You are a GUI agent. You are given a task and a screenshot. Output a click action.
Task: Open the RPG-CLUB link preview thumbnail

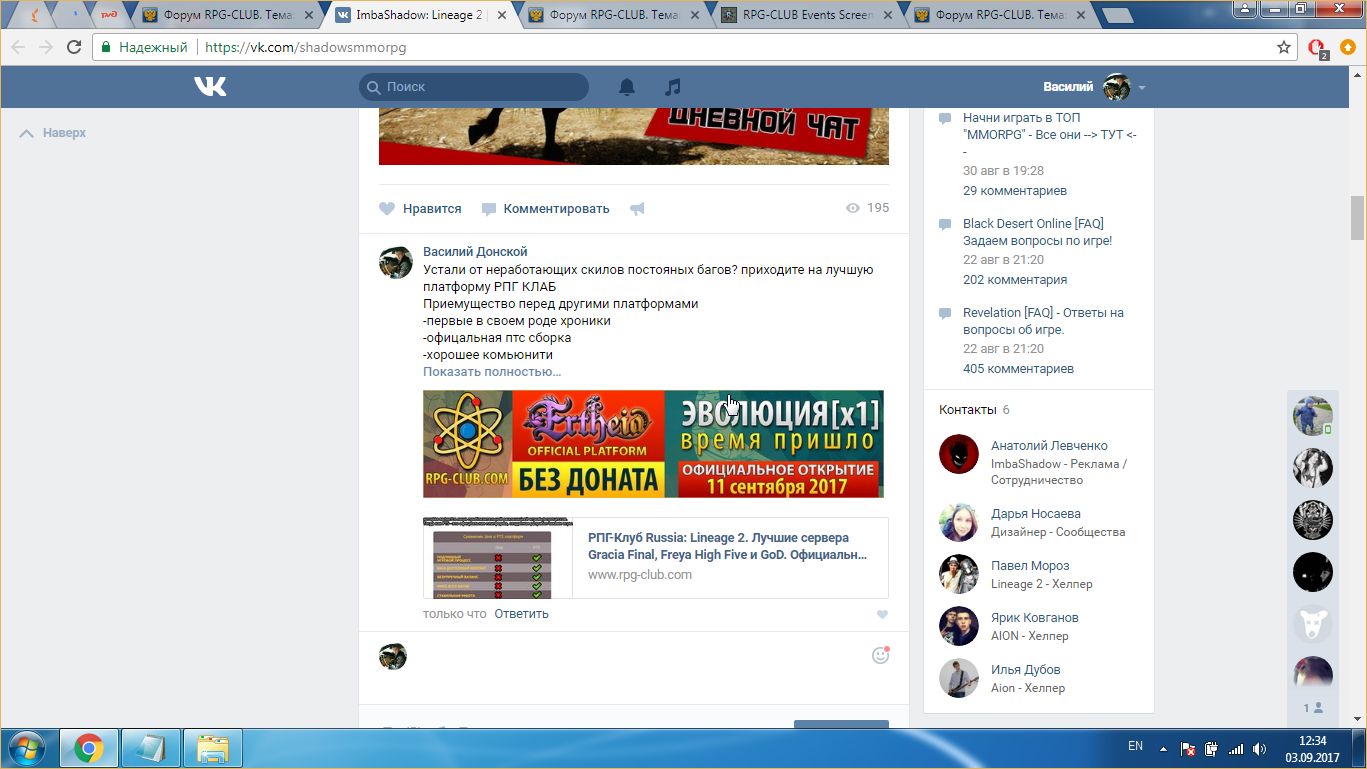498,558
